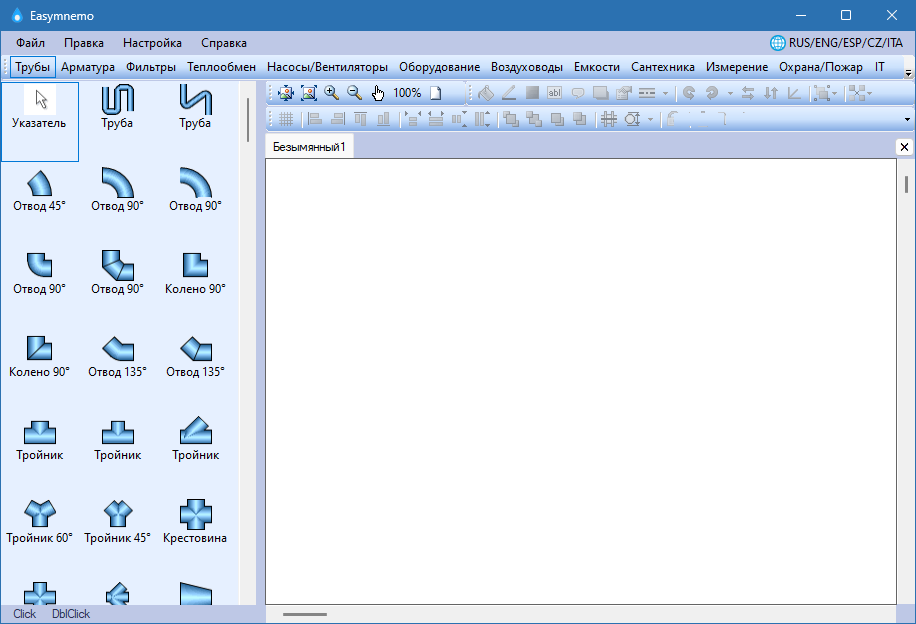Click the align left edges icon
The width and height of the screenshot is (916, 624).
pyautogui.click(x=315, y=119)
